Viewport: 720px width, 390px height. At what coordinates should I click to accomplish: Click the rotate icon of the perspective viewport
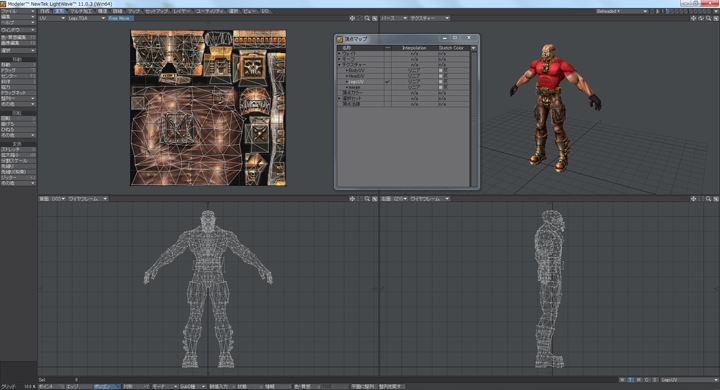pos(701,18)
